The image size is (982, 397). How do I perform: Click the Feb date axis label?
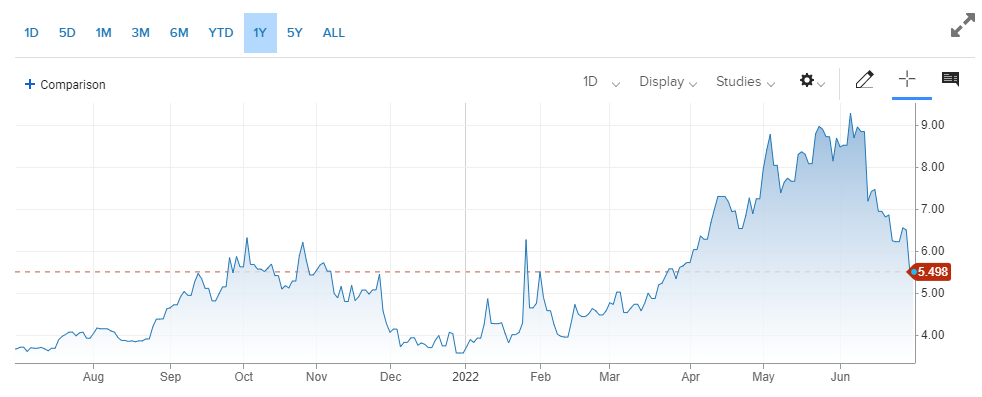[540, 377]
